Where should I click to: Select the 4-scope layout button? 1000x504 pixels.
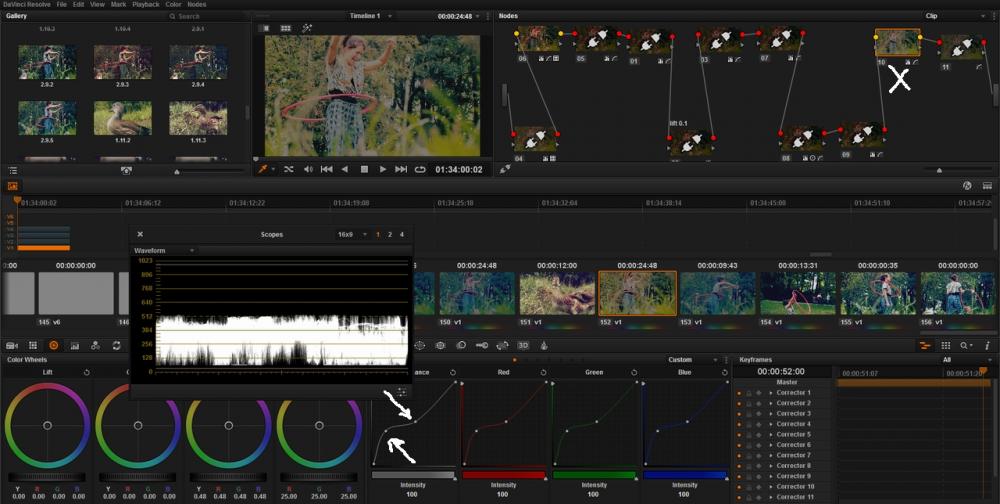402,234
